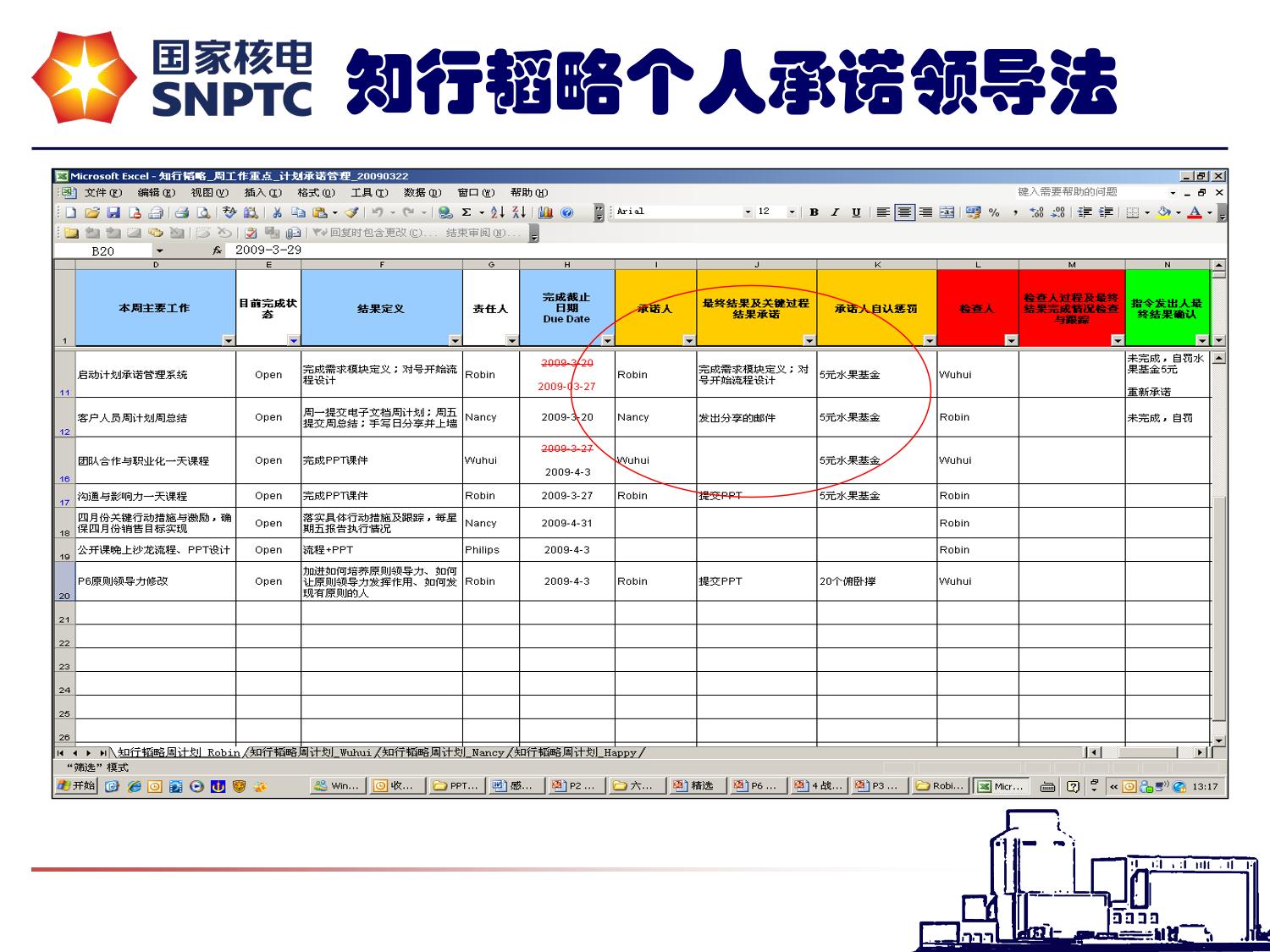1270x952 pixels.
Task: Click the Save icon in the toolbar
Action: click(x=113, y=212)
